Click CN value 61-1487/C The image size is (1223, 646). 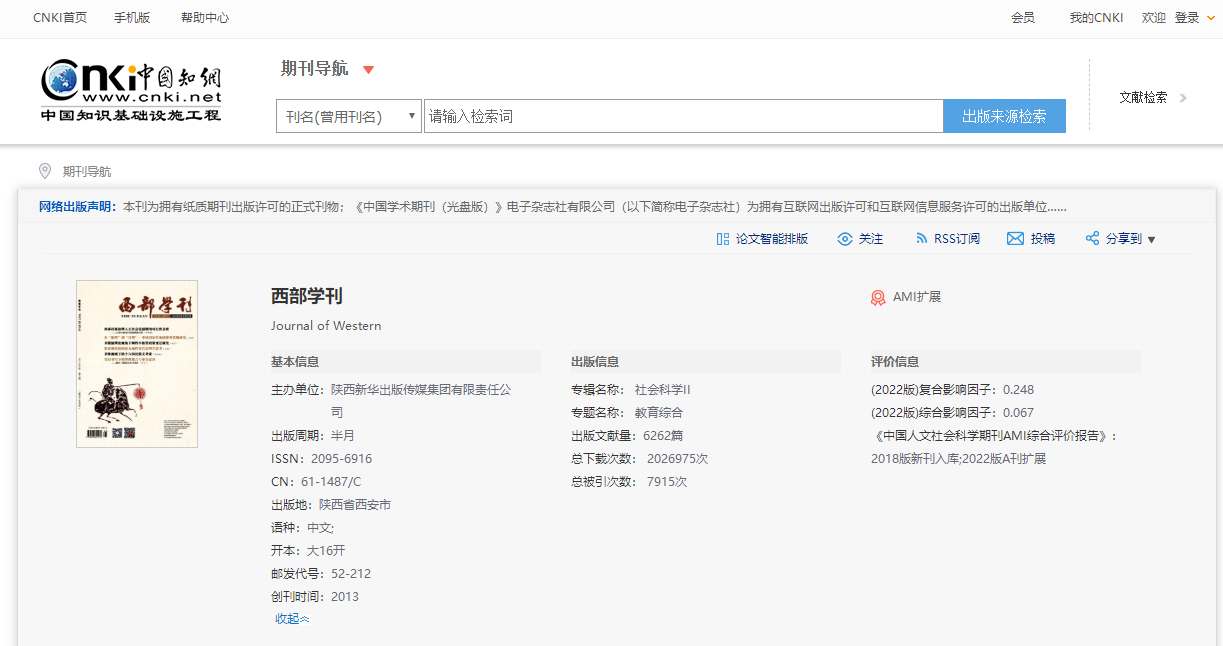tap(331, 482)
